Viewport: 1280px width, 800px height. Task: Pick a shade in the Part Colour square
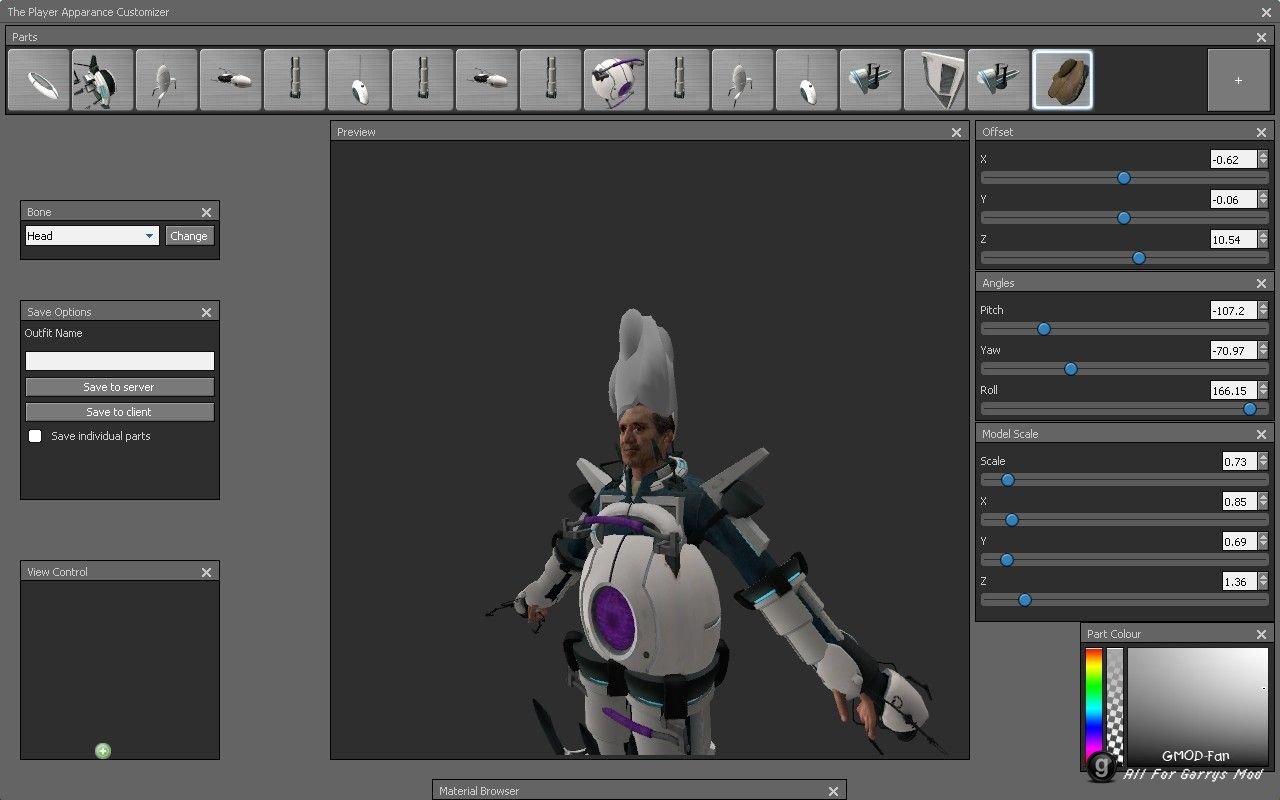tap(1197, 706)
